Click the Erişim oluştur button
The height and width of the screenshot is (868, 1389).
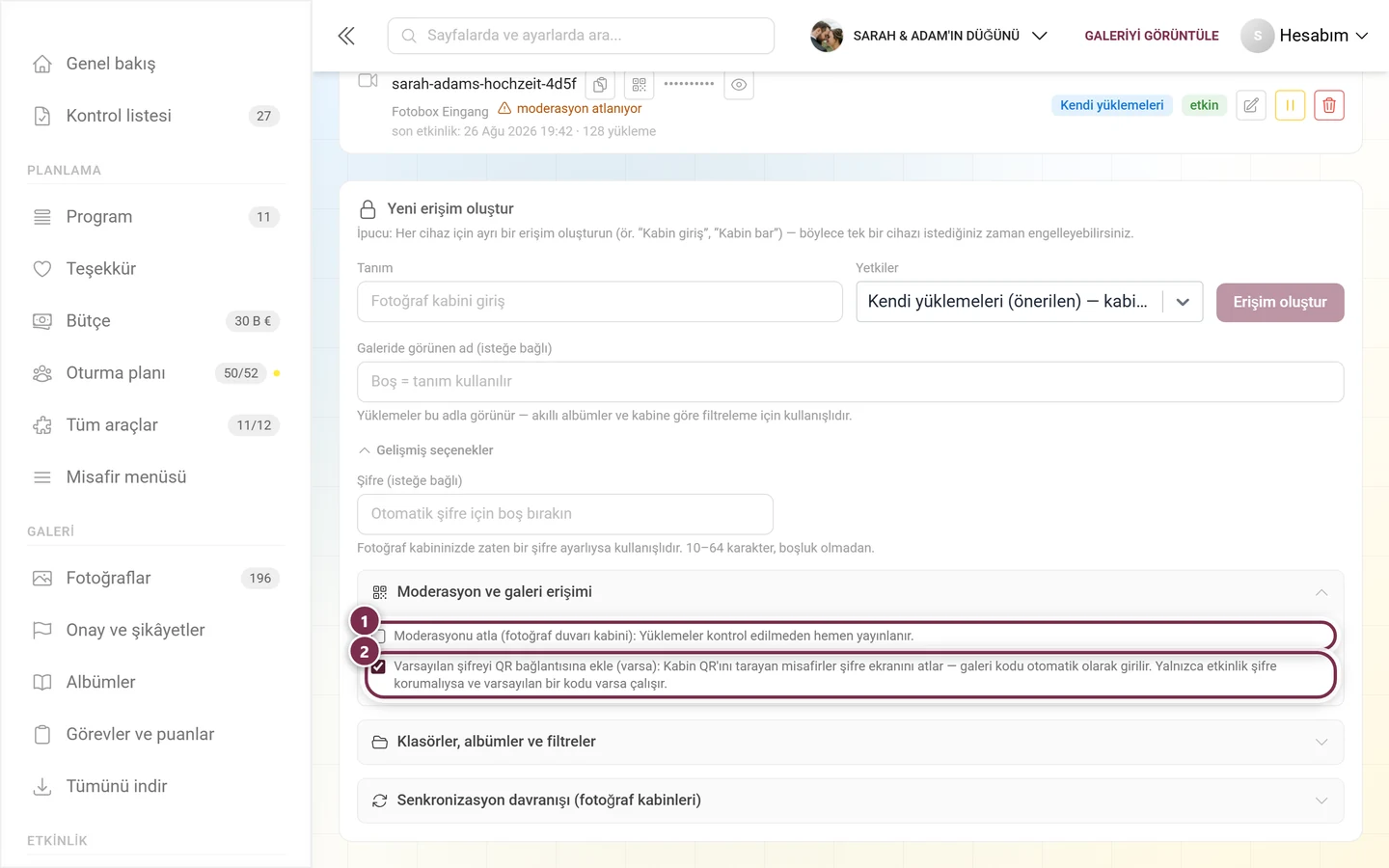tap(1280, 302)
